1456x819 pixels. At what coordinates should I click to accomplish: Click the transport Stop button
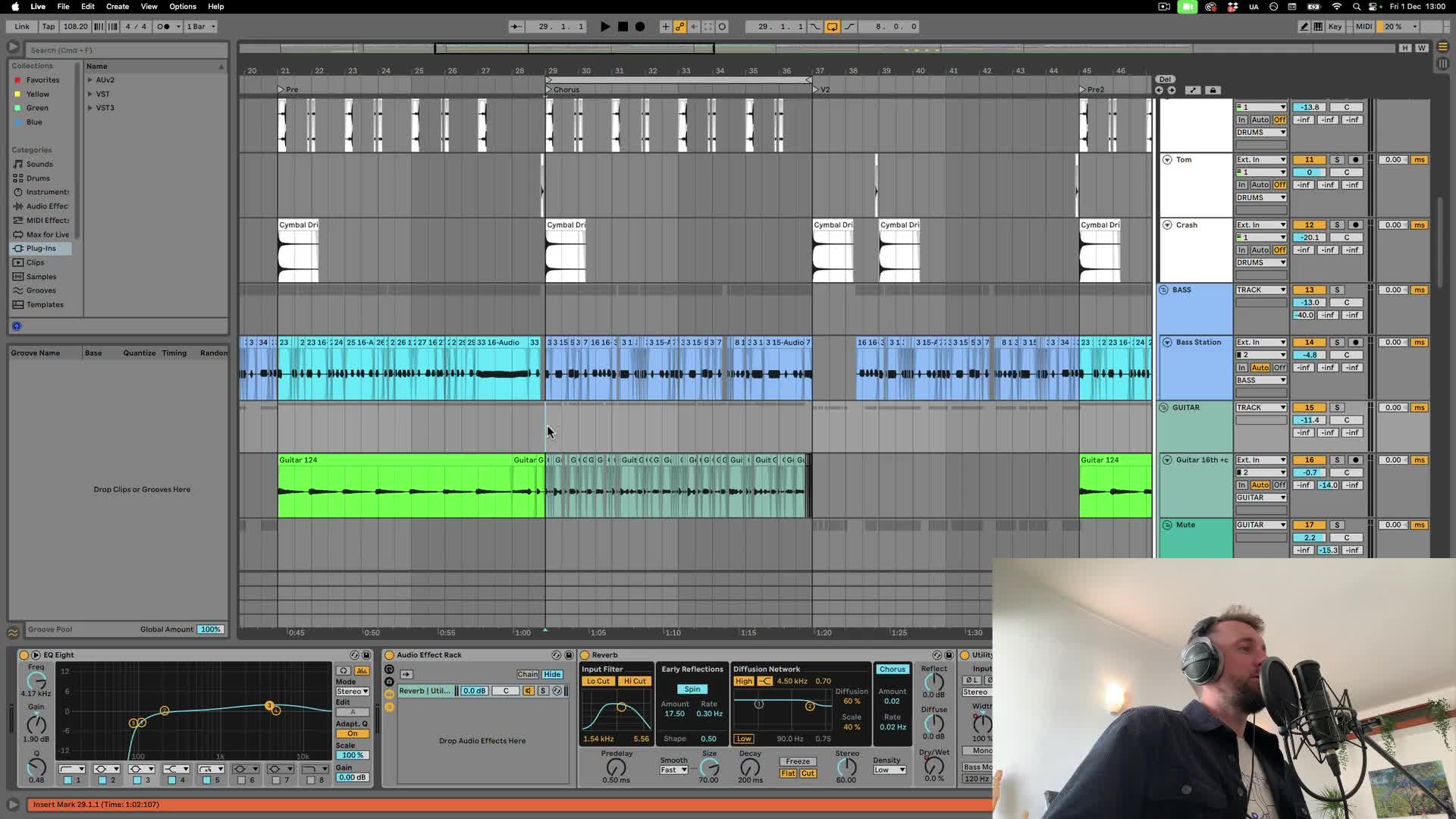tap(623, 27)
